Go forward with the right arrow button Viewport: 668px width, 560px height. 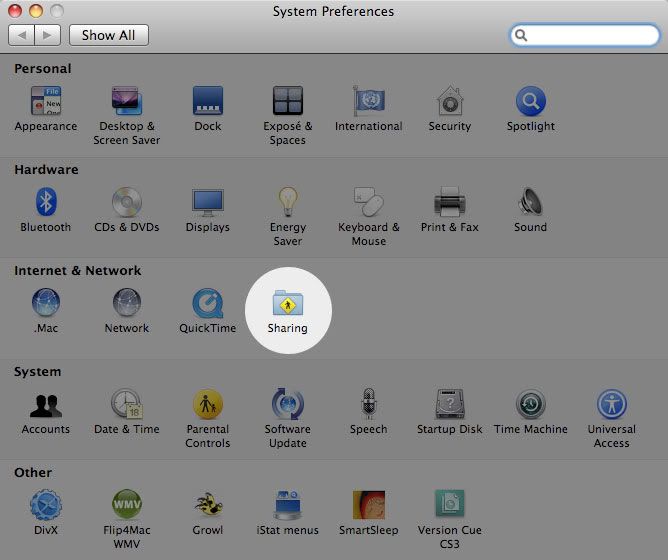point(47,35)
